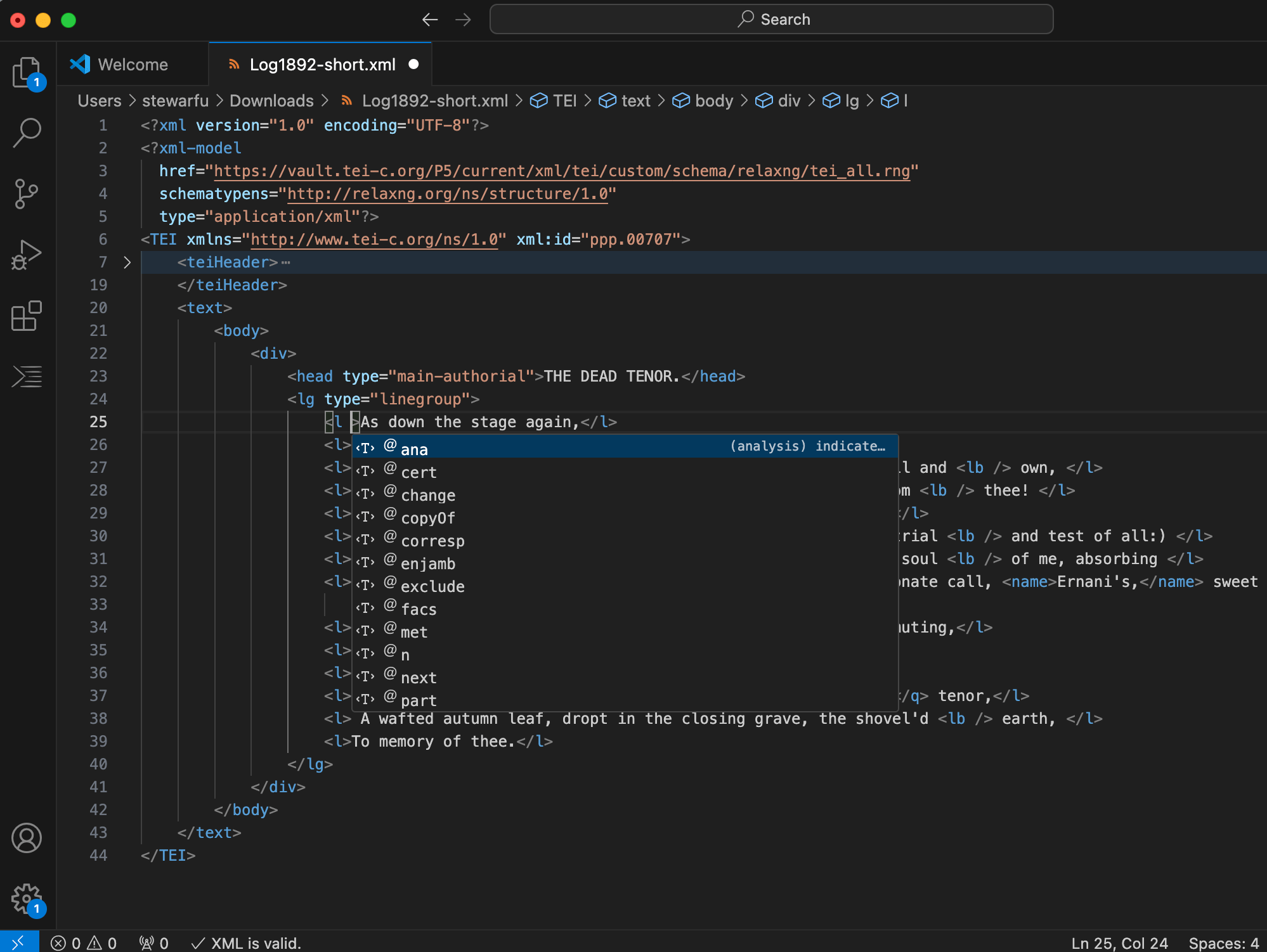
Task: Select the Log1892-short.xml tab
Action: tap(322, 65)
